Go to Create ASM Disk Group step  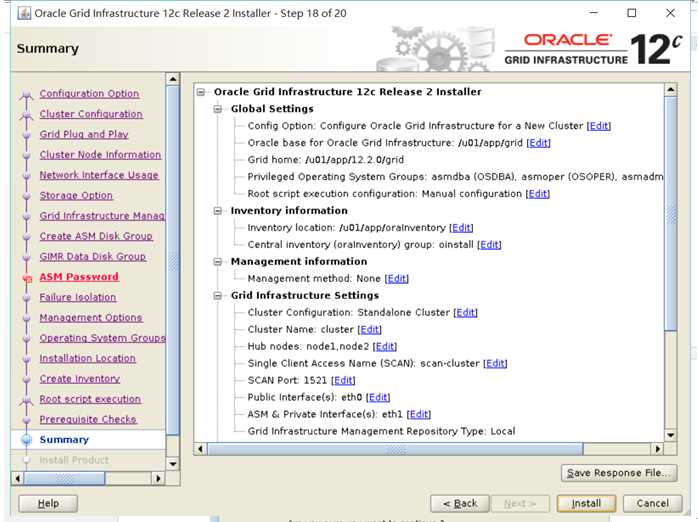(96, 236)
